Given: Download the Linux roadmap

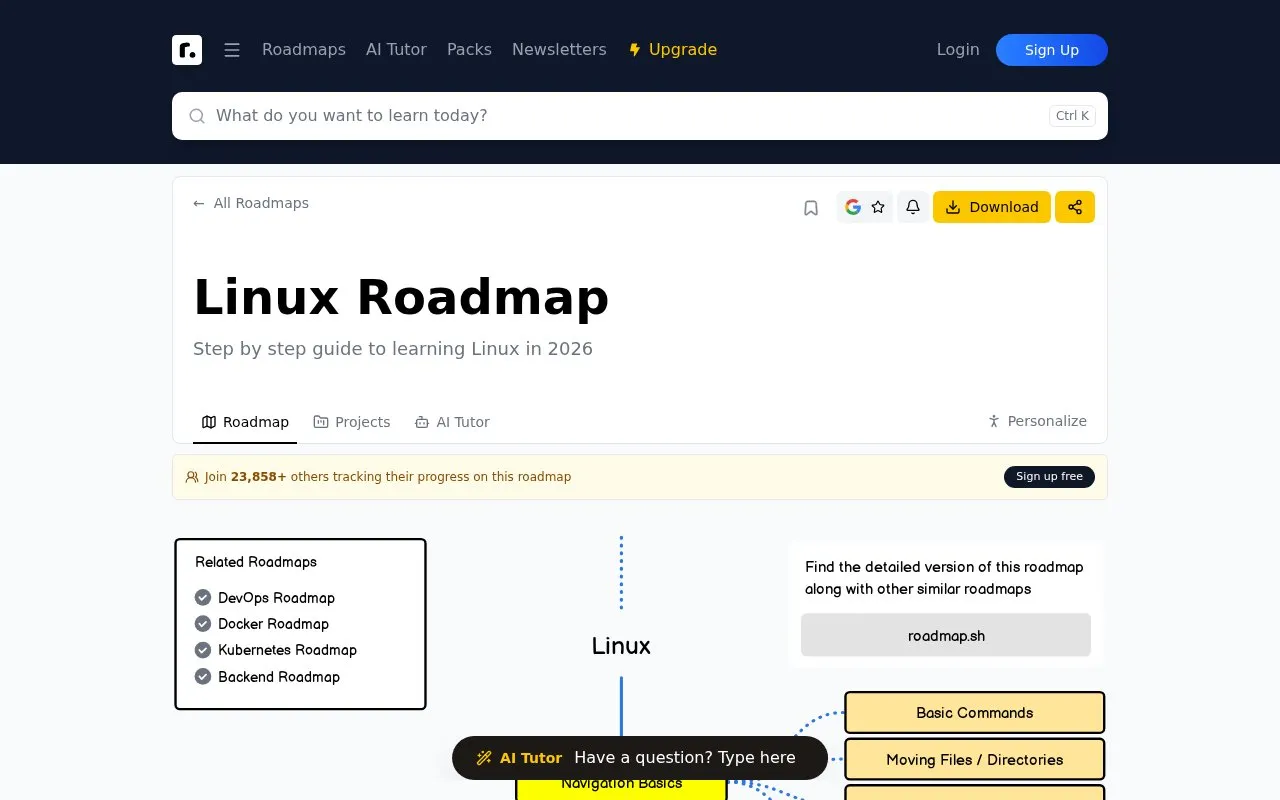Looking at the screenshot, I should 992,207.
